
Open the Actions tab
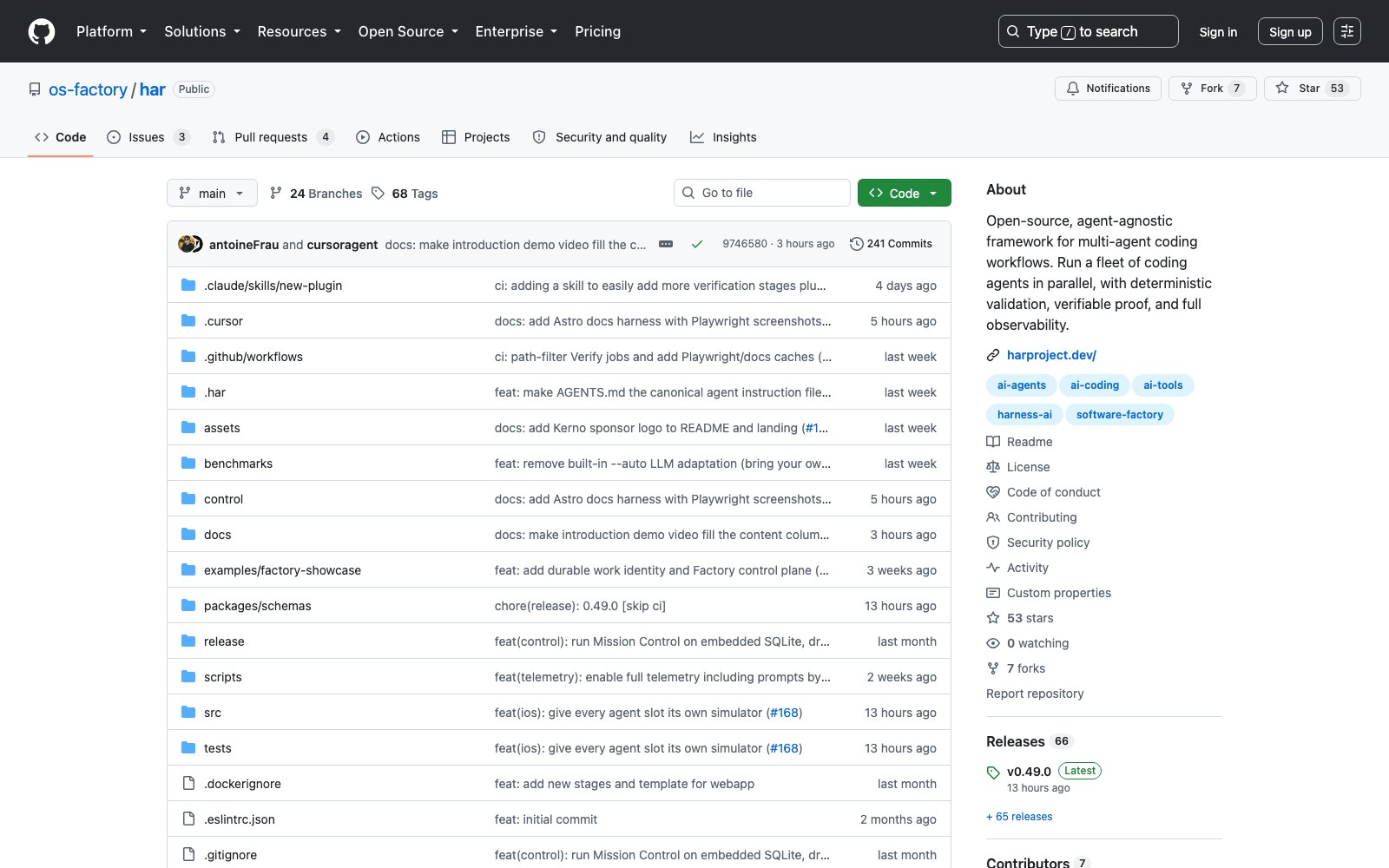pyautogui.click(x=388, y=137)
